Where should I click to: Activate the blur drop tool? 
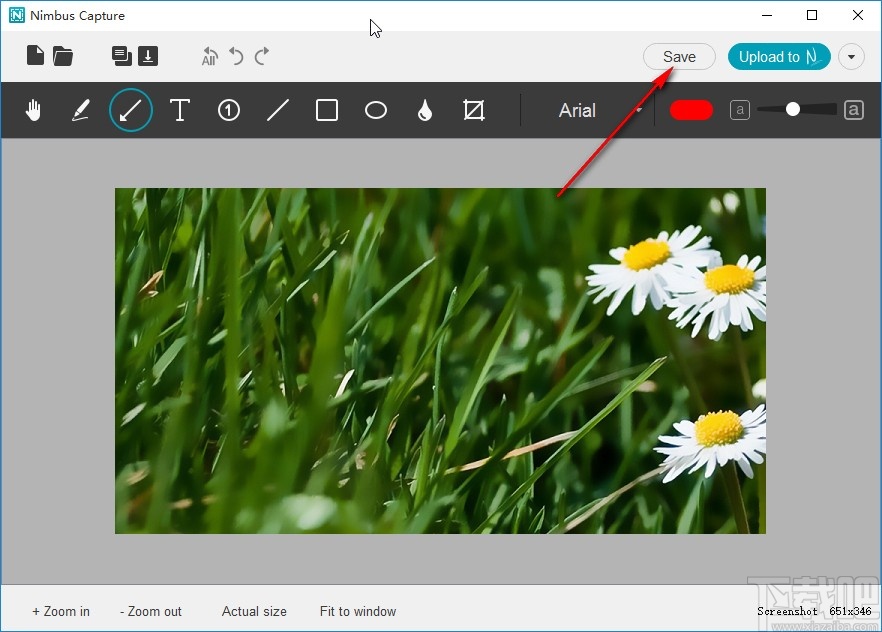pyautogui.click(x=425, y=111)
